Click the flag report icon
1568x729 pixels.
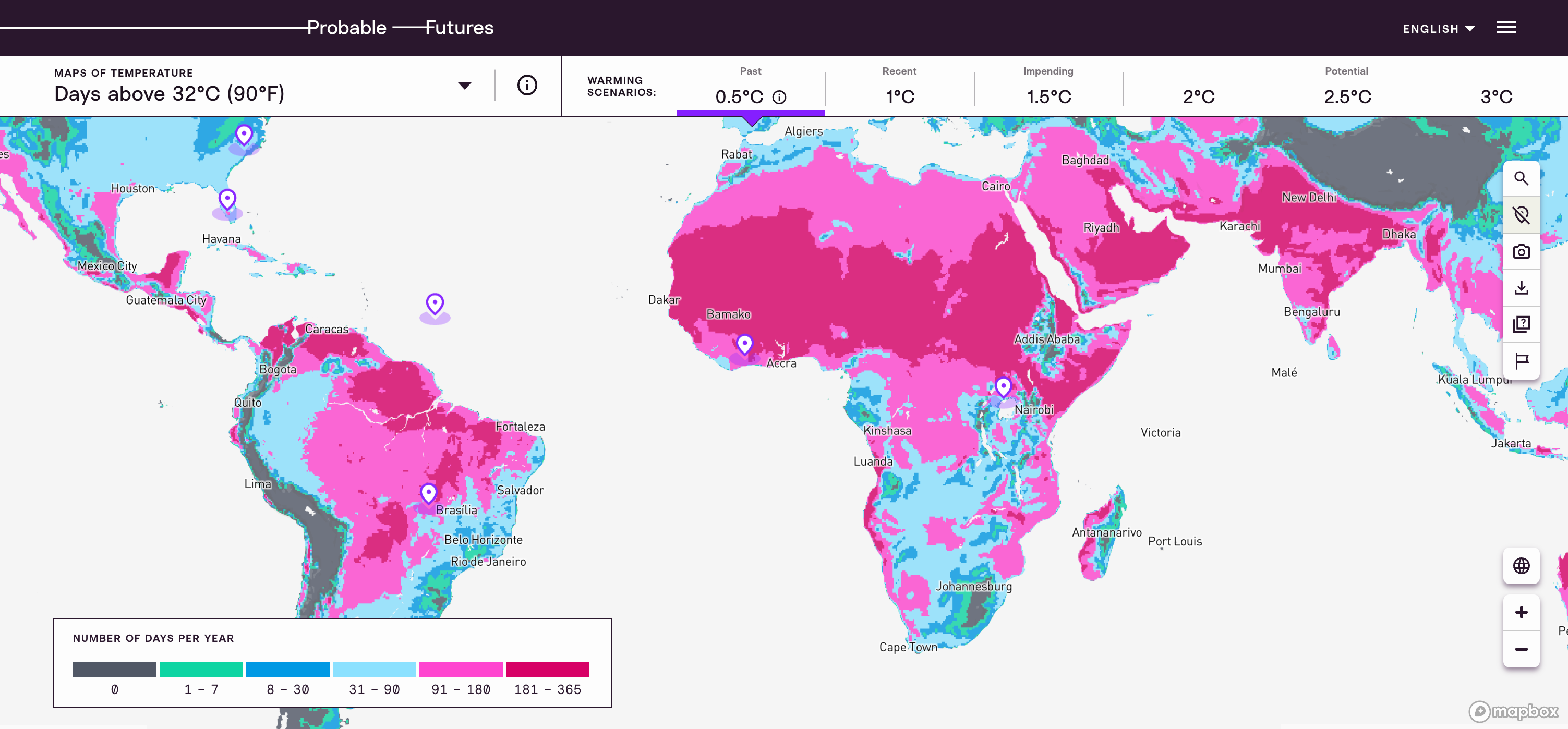1521,361
